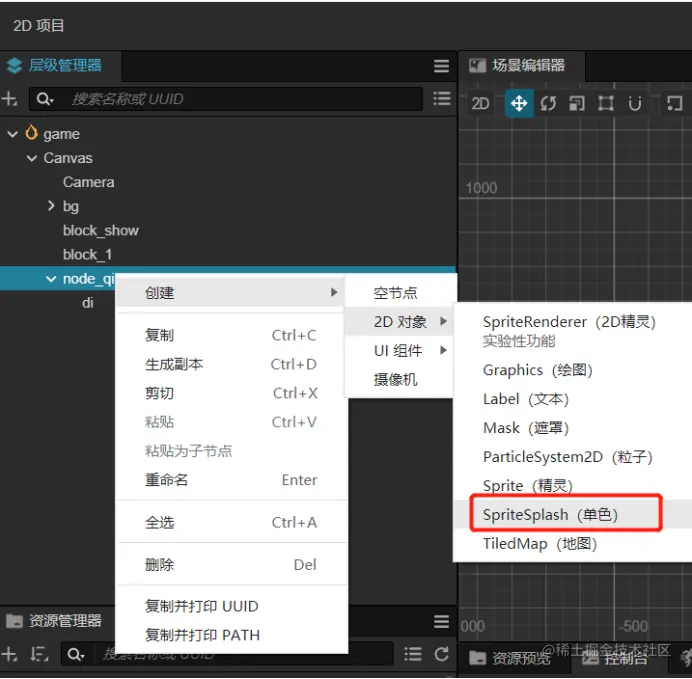Switch to the 场景编辑器 tab
692x679 pixels.
coord(522,66)
